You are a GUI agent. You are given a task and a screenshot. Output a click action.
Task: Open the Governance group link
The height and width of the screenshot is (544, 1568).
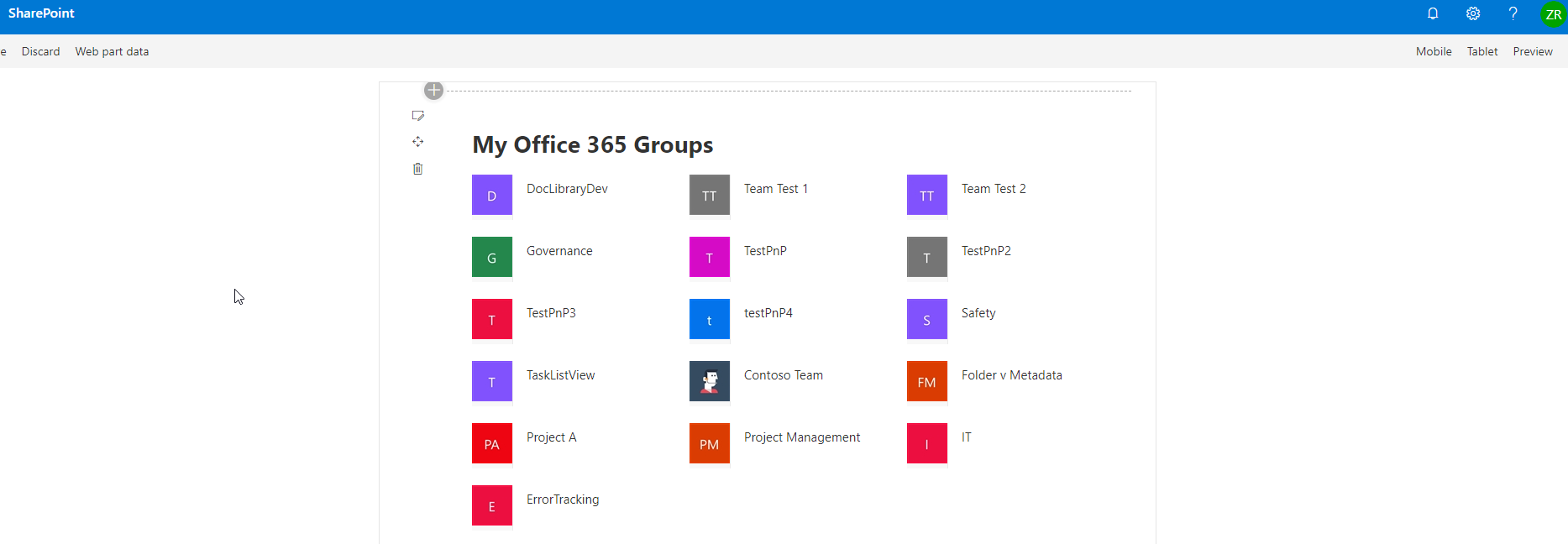point(559,251)
